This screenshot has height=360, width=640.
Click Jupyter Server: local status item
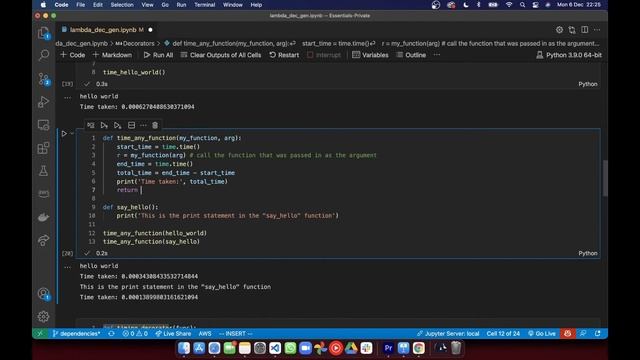(x=448, y=333)
